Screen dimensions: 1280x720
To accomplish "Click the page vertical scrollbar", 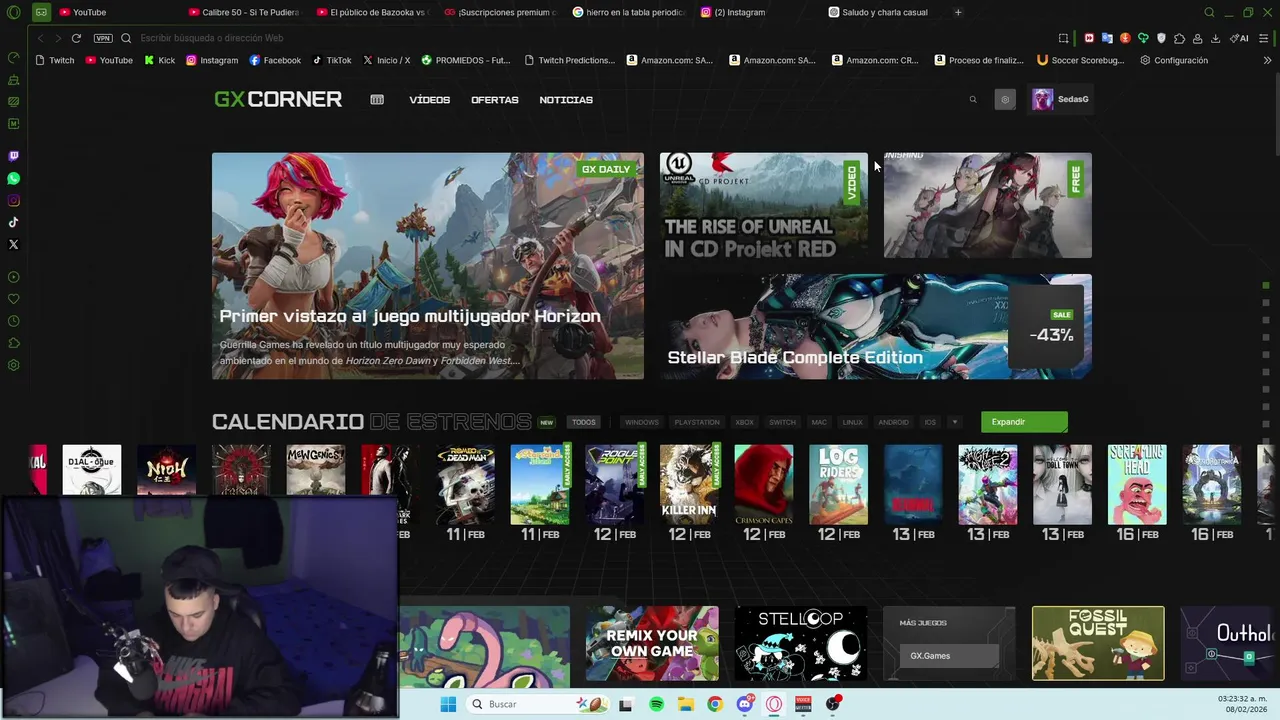I will 1276,115.
